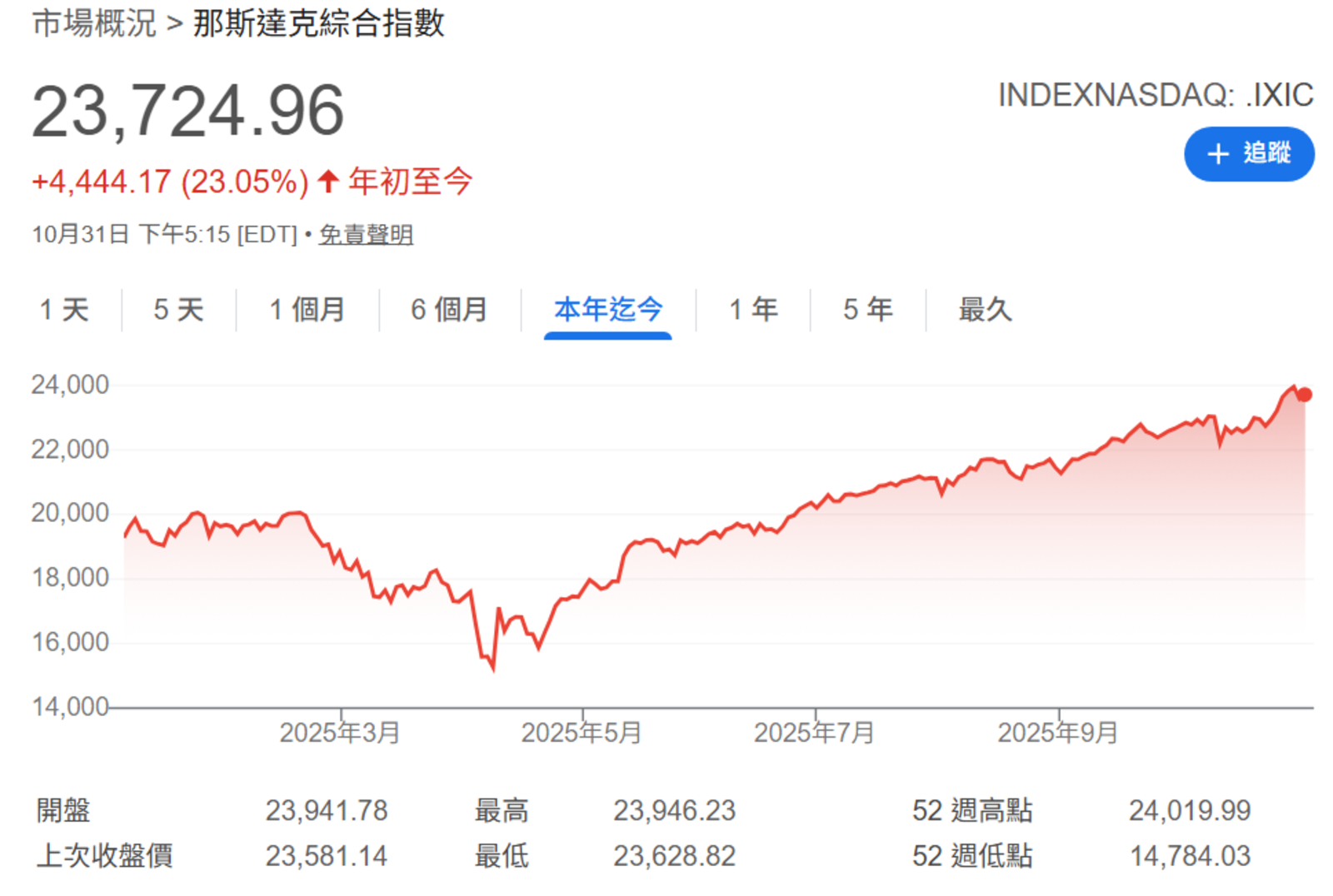Select the 1 個月 range tab

pyautogui.click(x=307, y=310)
